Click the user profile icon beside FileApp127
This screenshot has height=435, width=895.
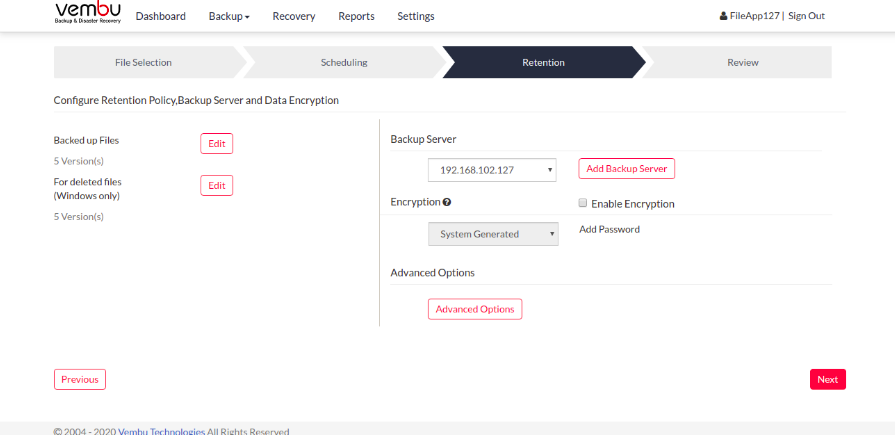tap(723, 17)
